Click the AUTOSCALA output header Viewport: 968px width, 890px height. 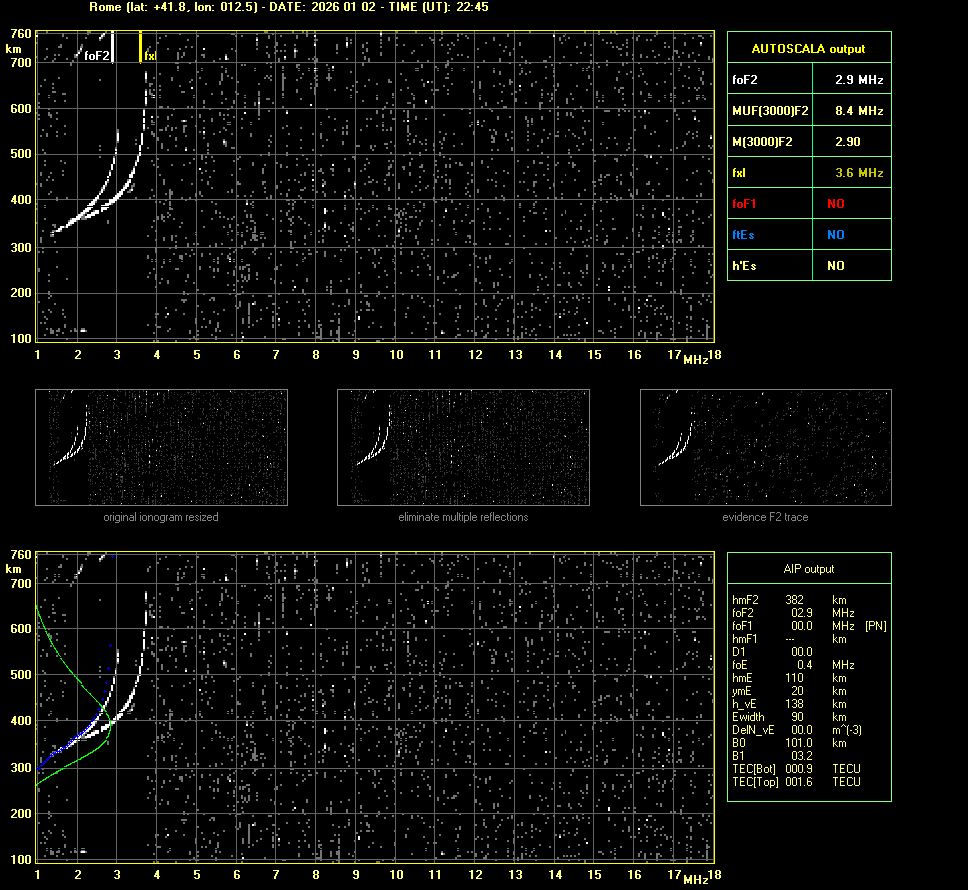point(808,48)
